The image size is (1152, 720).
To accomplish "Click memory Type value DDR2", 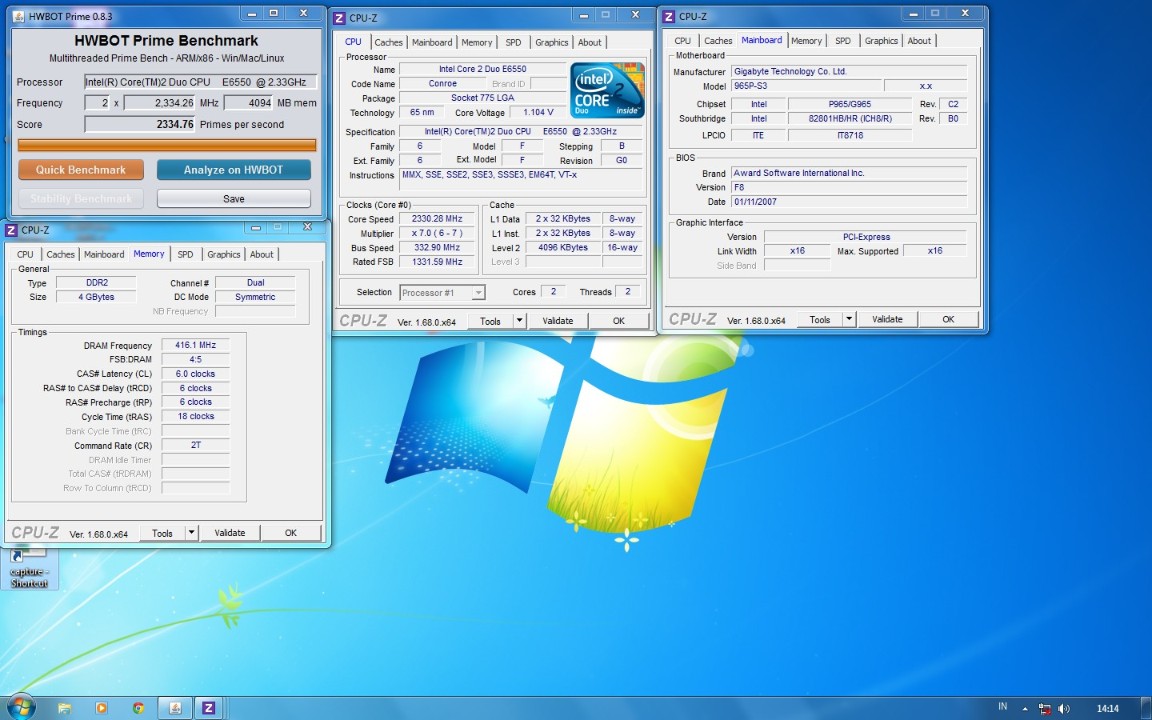I will pos(96,283).
